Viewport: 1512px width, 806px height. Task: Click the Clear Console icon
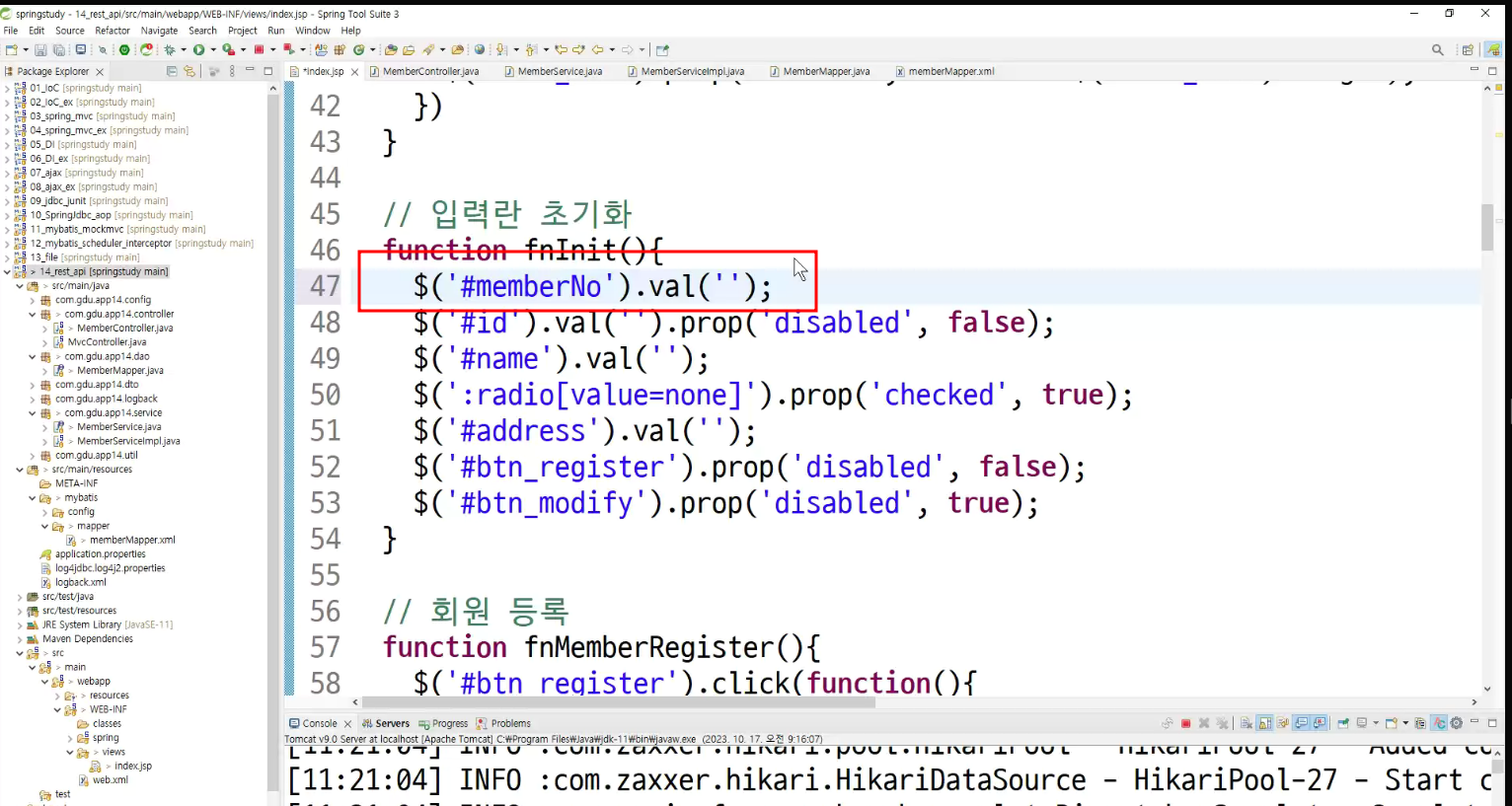1247,723
